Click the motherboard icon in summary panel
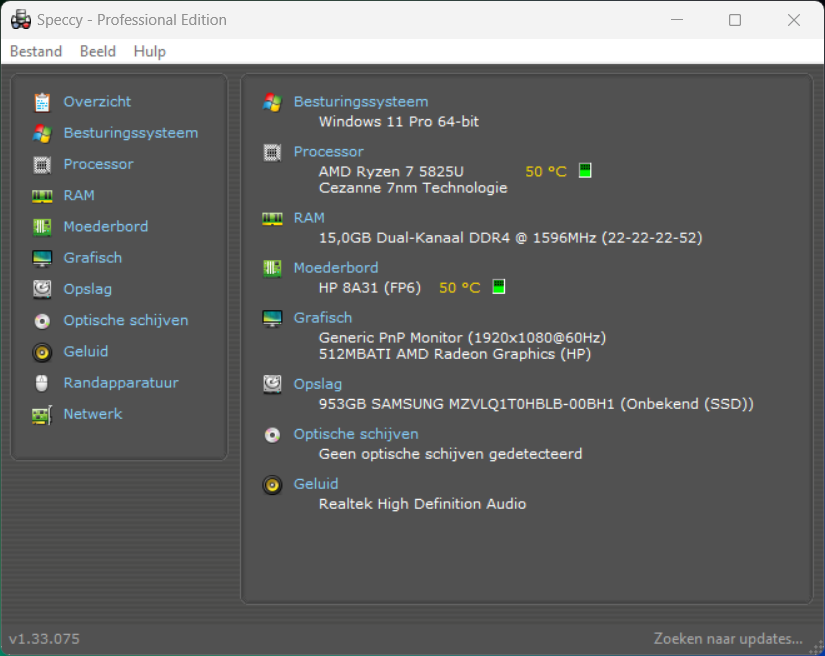Image resolution: width=825 pixels, height=656 pixels. tap(272, 268)
